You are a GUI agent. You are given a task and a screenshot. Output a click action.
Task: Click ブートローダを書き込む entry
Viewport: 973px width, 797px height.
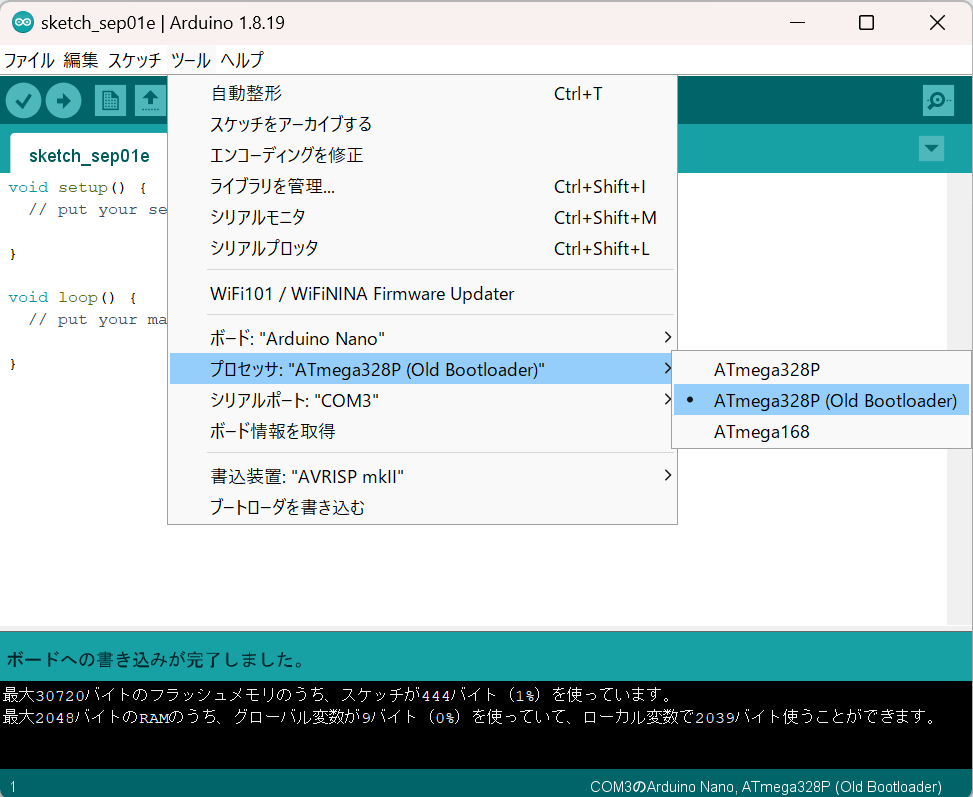pos(423,507)
